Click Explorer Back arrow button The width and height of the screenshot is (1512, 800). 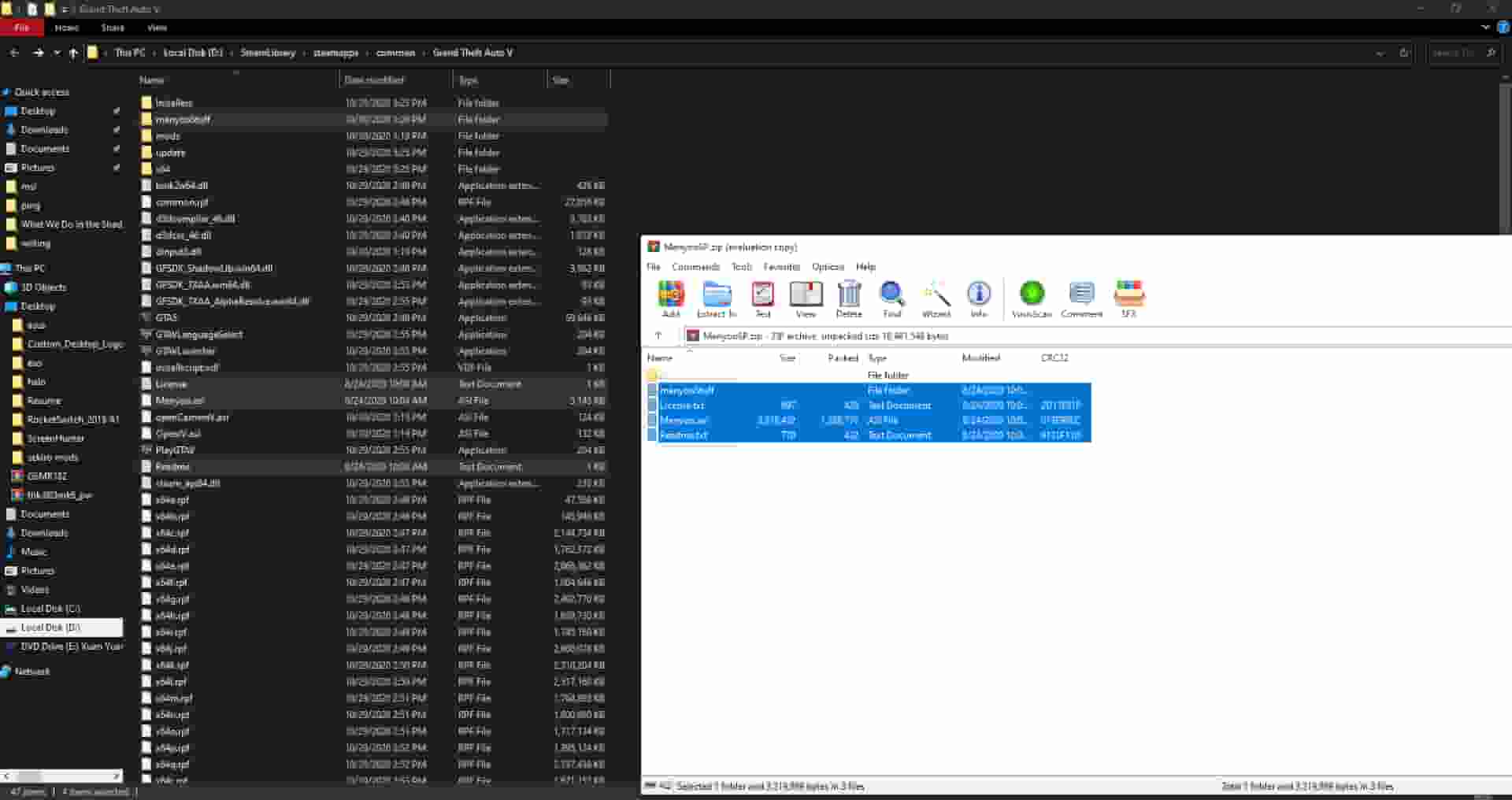point(14,53)
